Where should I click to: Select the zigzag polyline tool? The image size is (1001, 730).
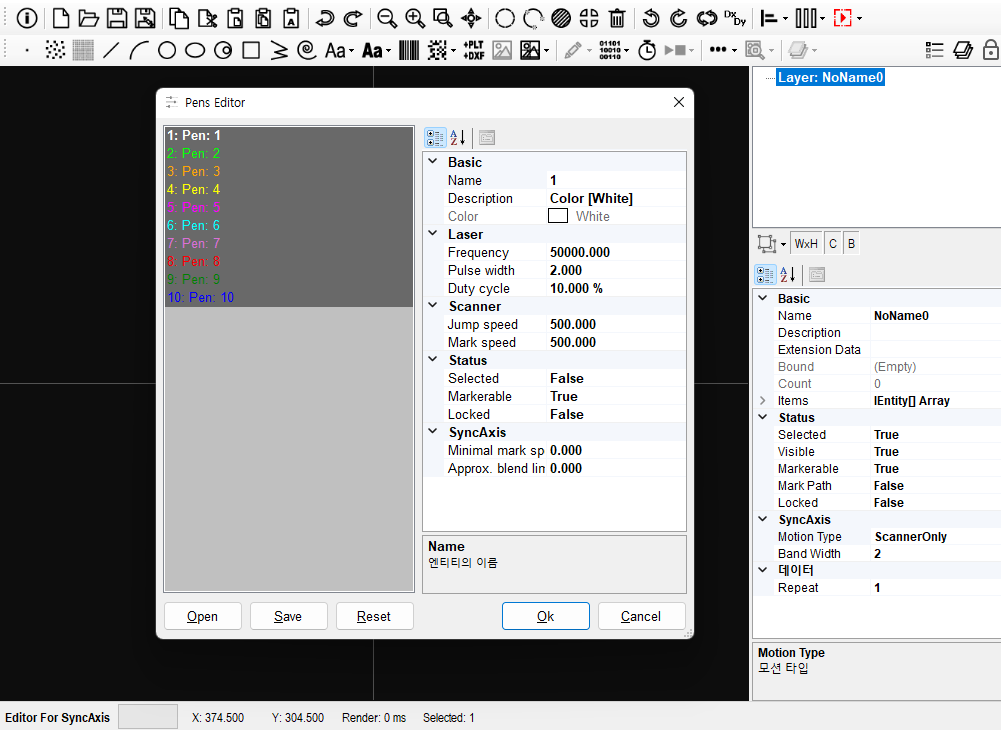pyautogui.click(x=279, y=50)
